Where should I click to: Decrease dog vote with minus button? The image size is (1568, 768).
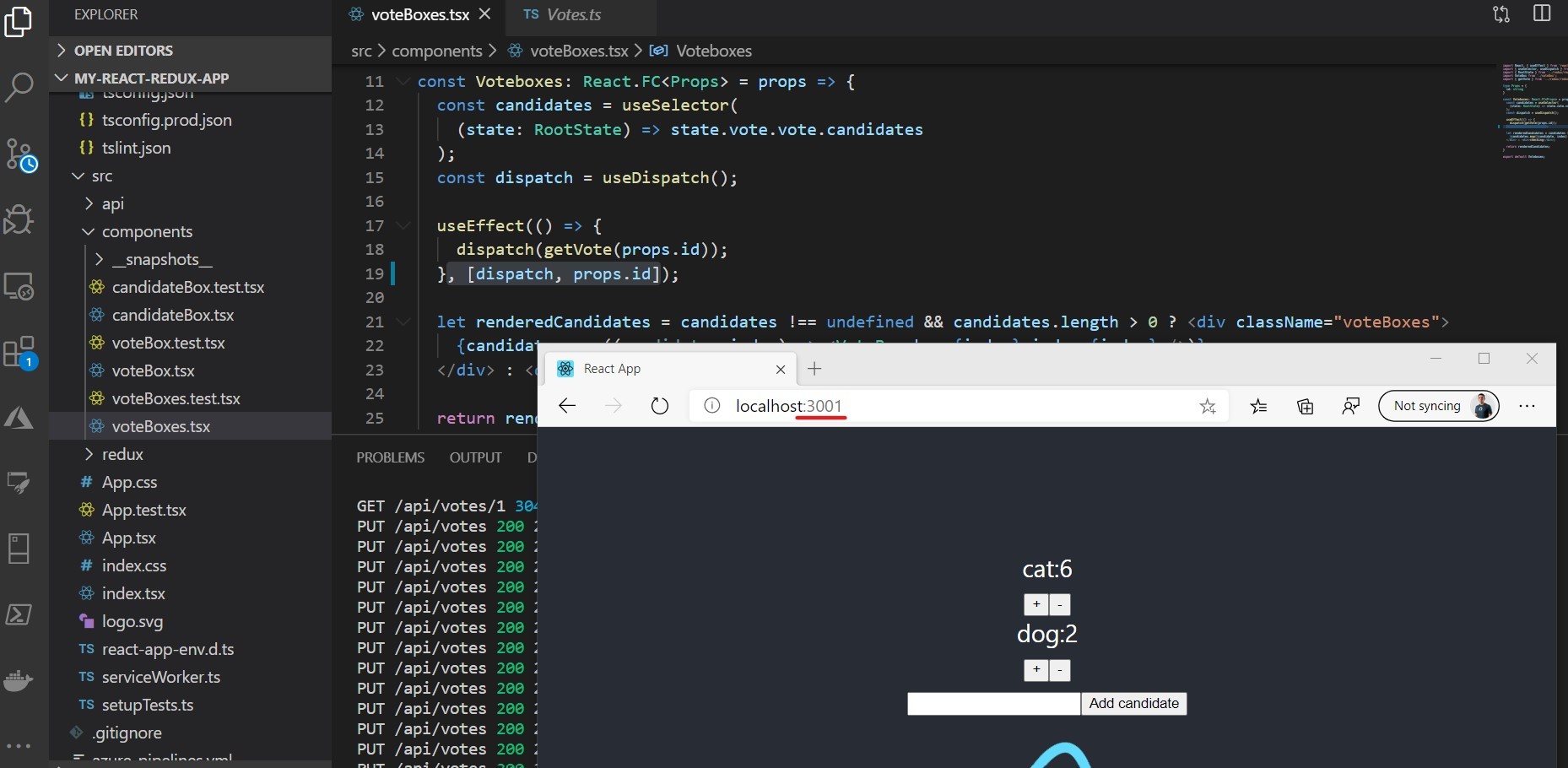[1060, 671]
